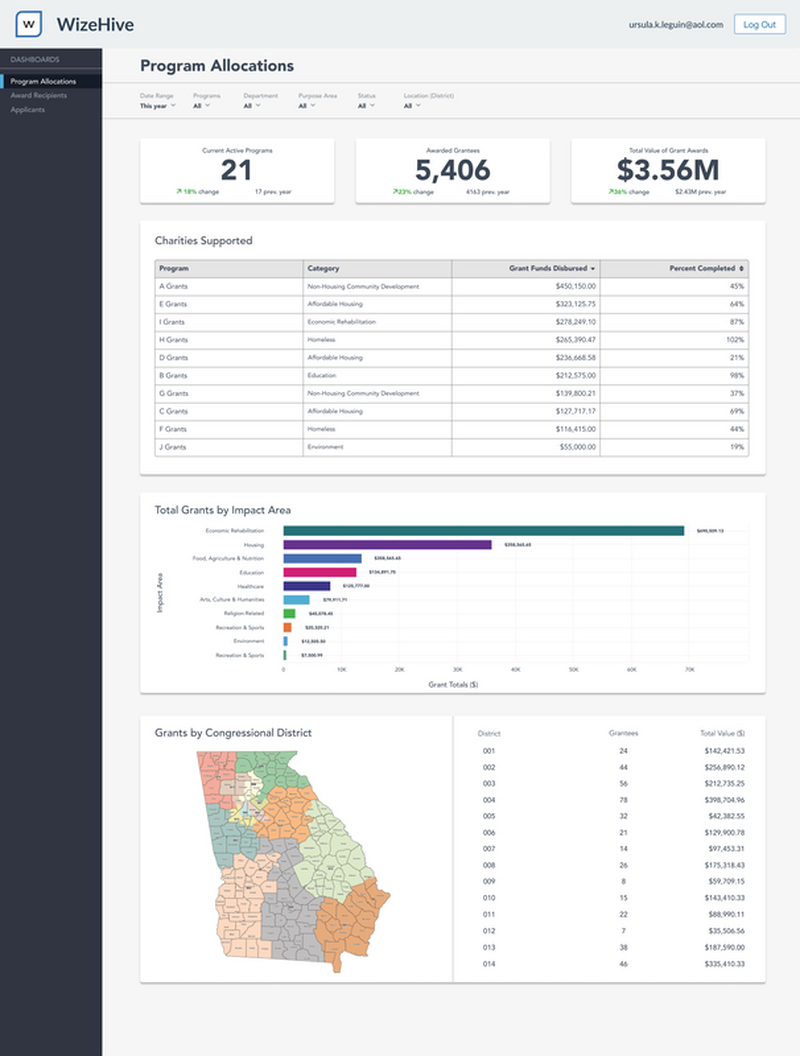800x1056 pixels.
Task: Click the Log Out button
Action: point(760,24)
